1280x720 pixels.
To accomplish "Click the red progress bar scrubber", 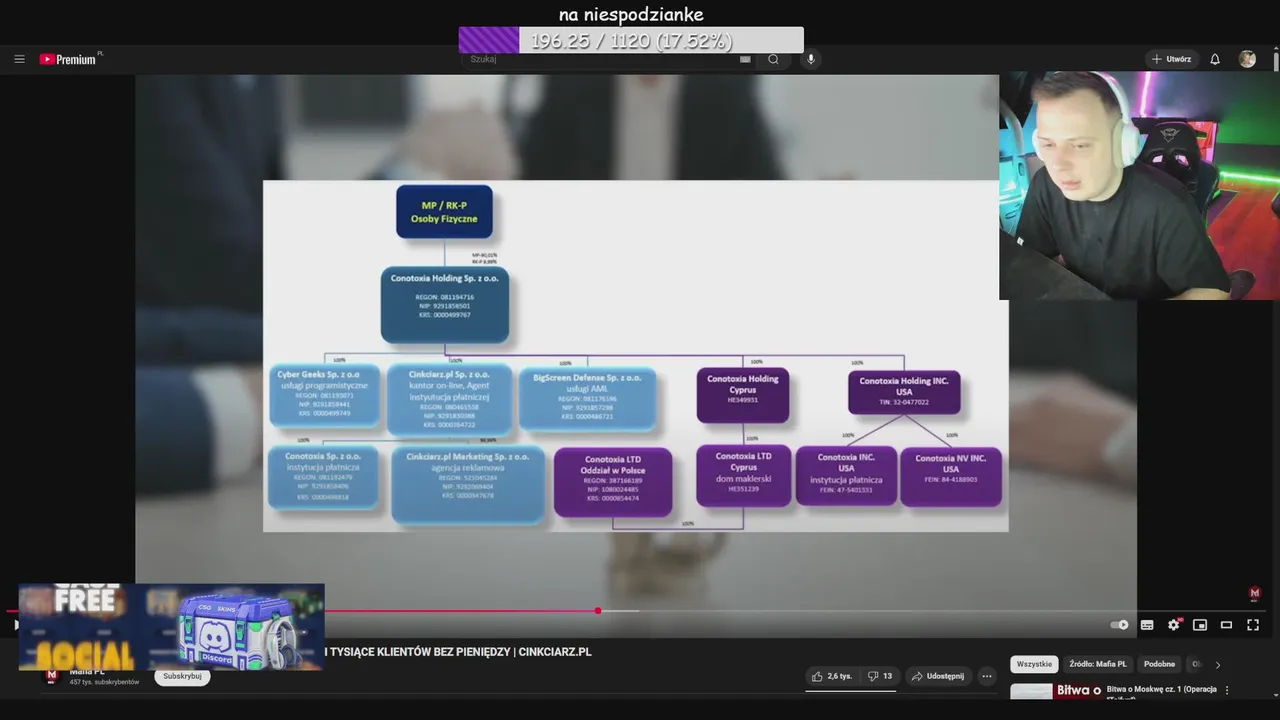I will click(598, 610).
